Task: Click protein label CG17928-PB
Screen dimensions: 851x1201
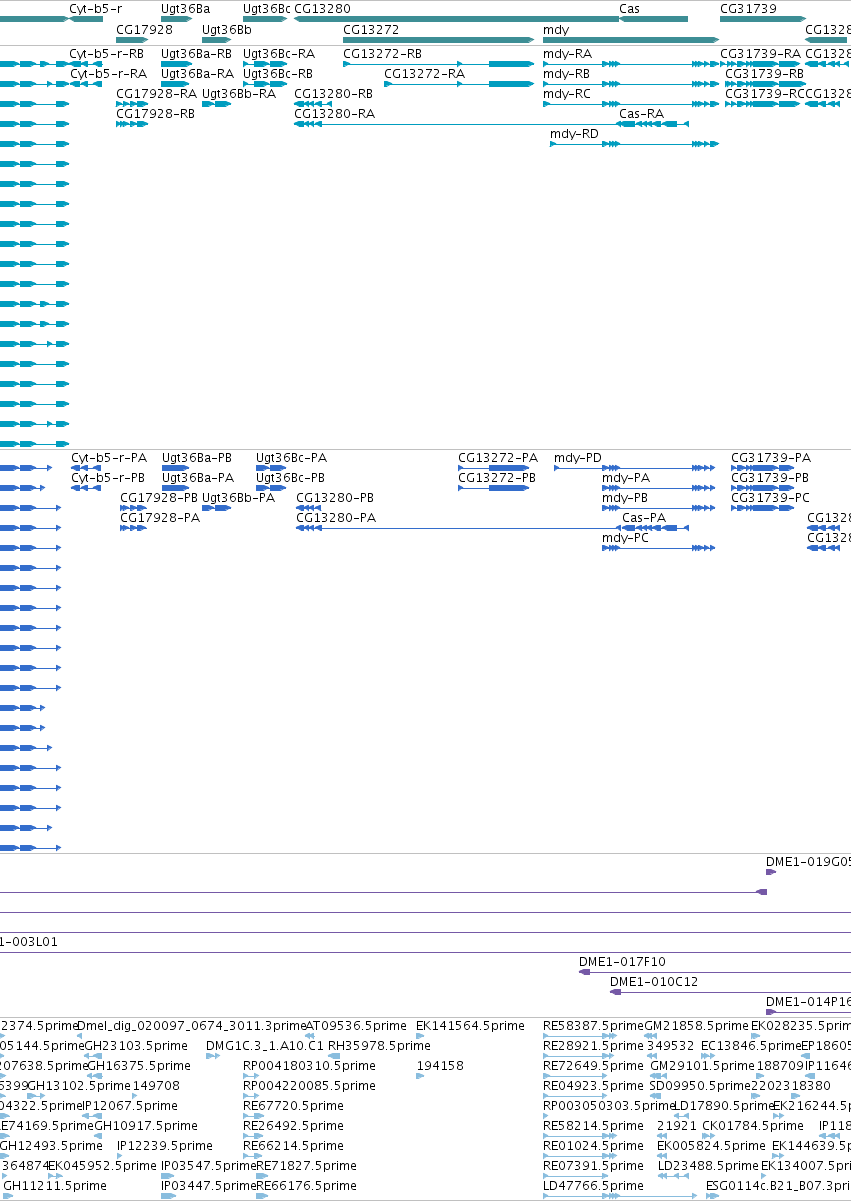Action: (x=160, y=497)
